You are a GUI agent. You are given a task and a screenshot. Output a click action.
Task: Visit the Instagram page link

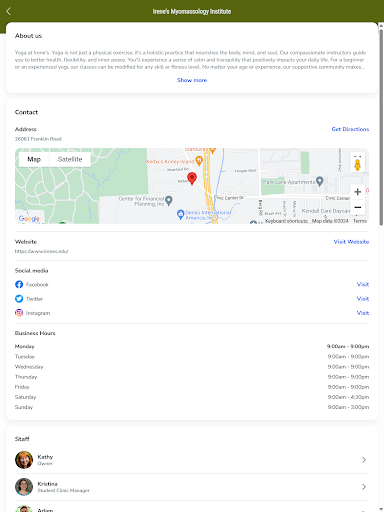pyautogui.click(x=363, y=313)
